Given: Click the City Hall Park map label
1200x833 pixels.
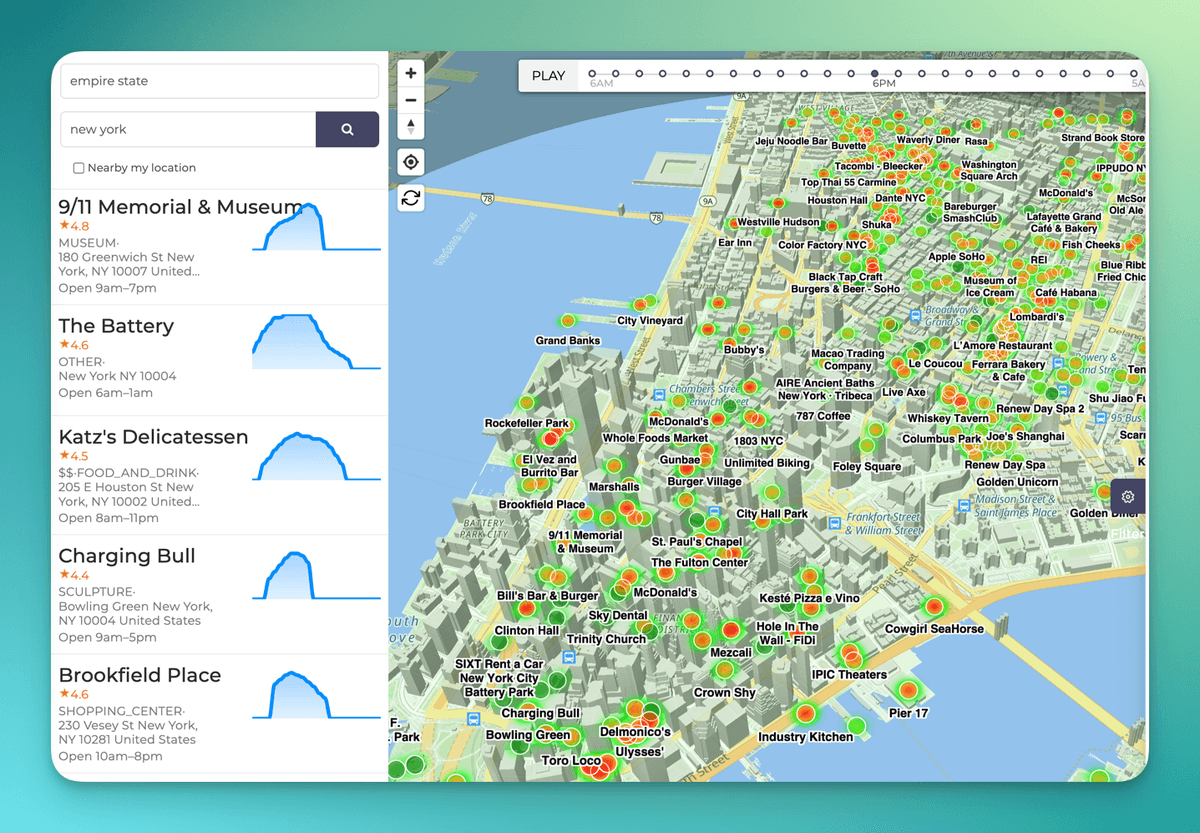Looking at the screenshot, I should tap(772, 514).
